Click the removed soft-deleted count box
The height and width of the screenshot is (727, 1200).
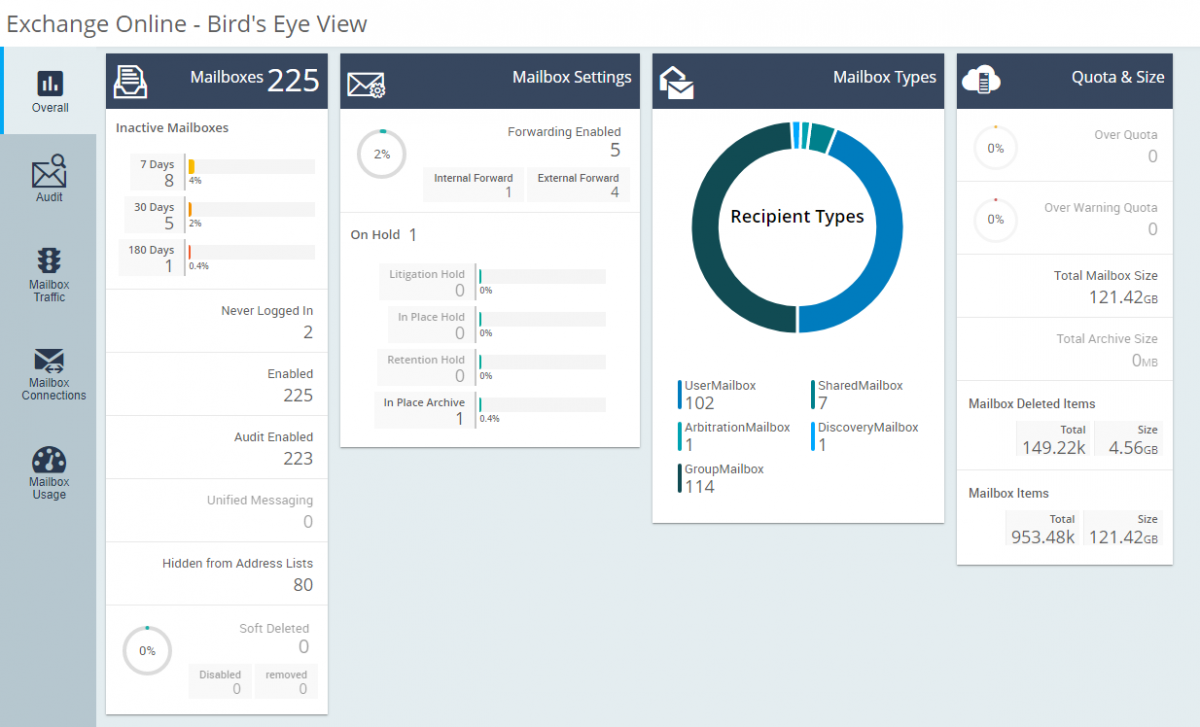[x=286, y=681]
